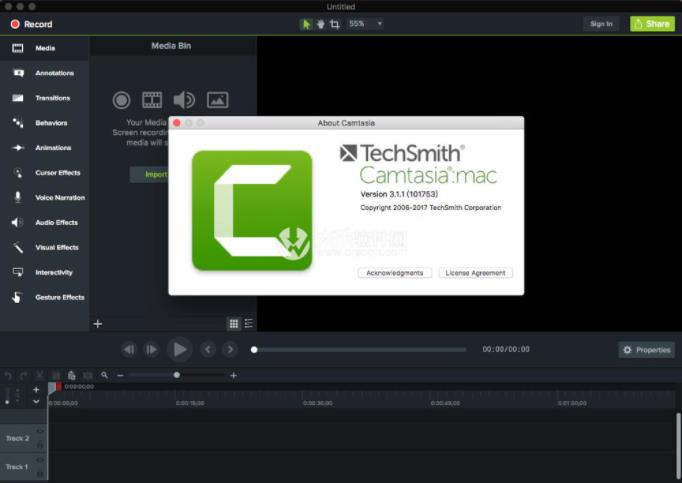Click the video filmstrip icon in Media Bin

pos(152,100)
